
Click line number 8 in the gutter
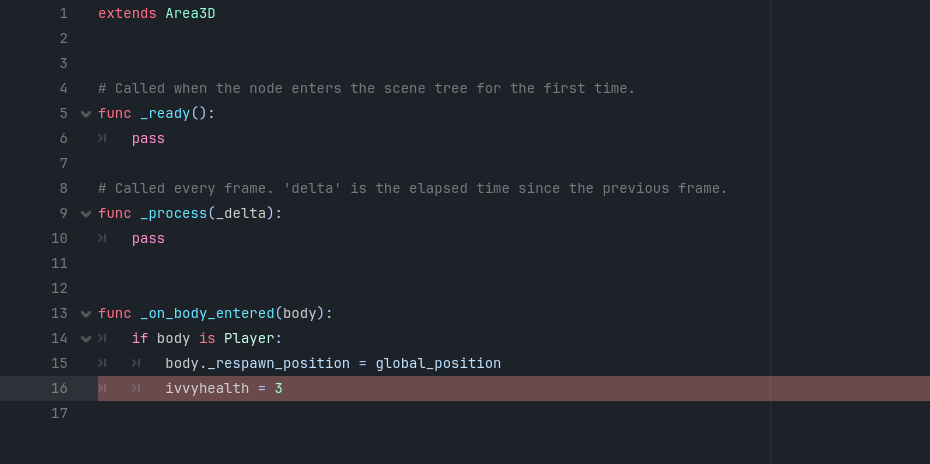[63, 188]
